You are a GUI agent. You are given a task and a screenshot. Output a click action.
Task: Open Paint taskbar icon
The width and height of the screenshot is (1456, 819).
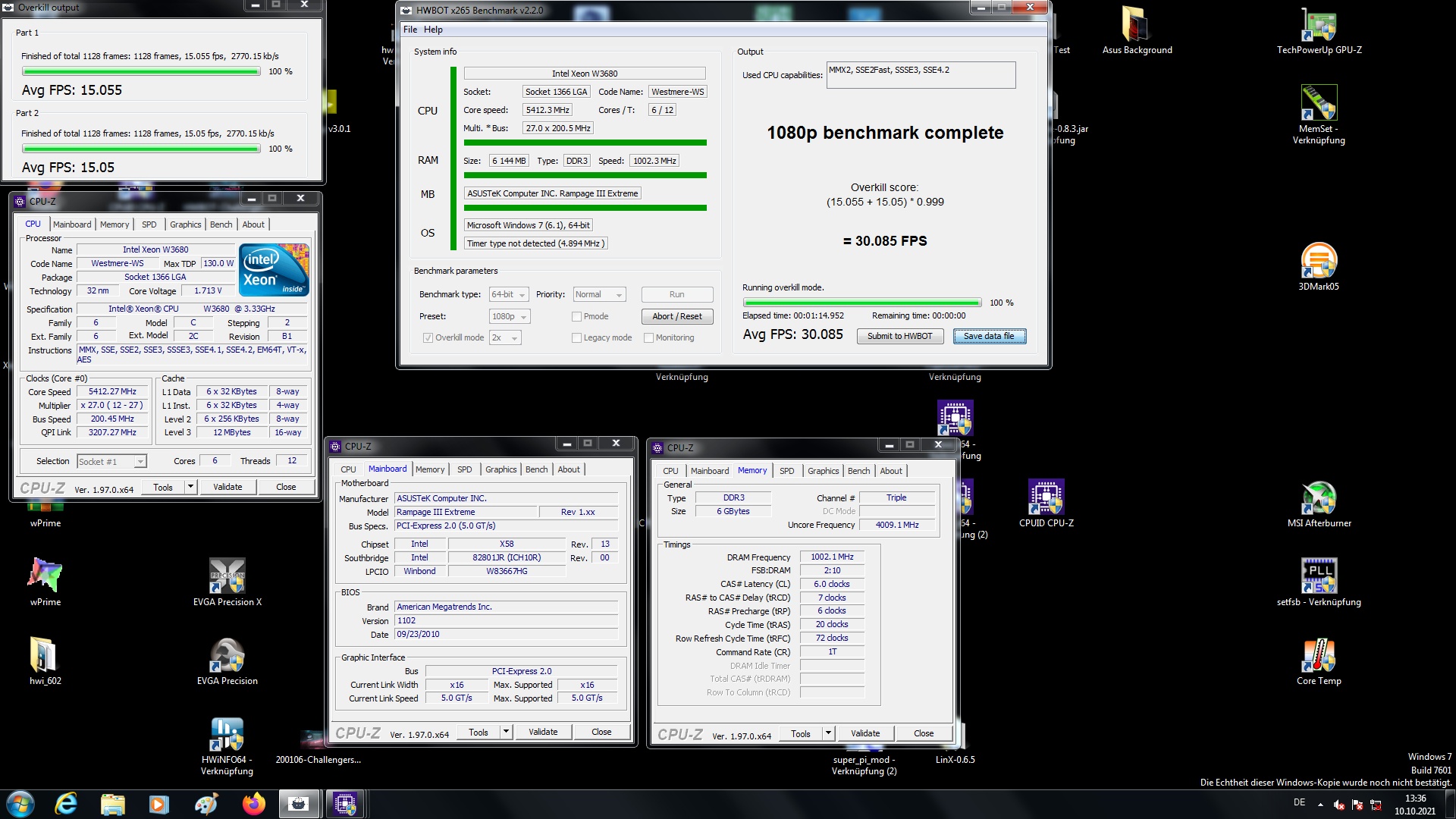coord(206,804)
